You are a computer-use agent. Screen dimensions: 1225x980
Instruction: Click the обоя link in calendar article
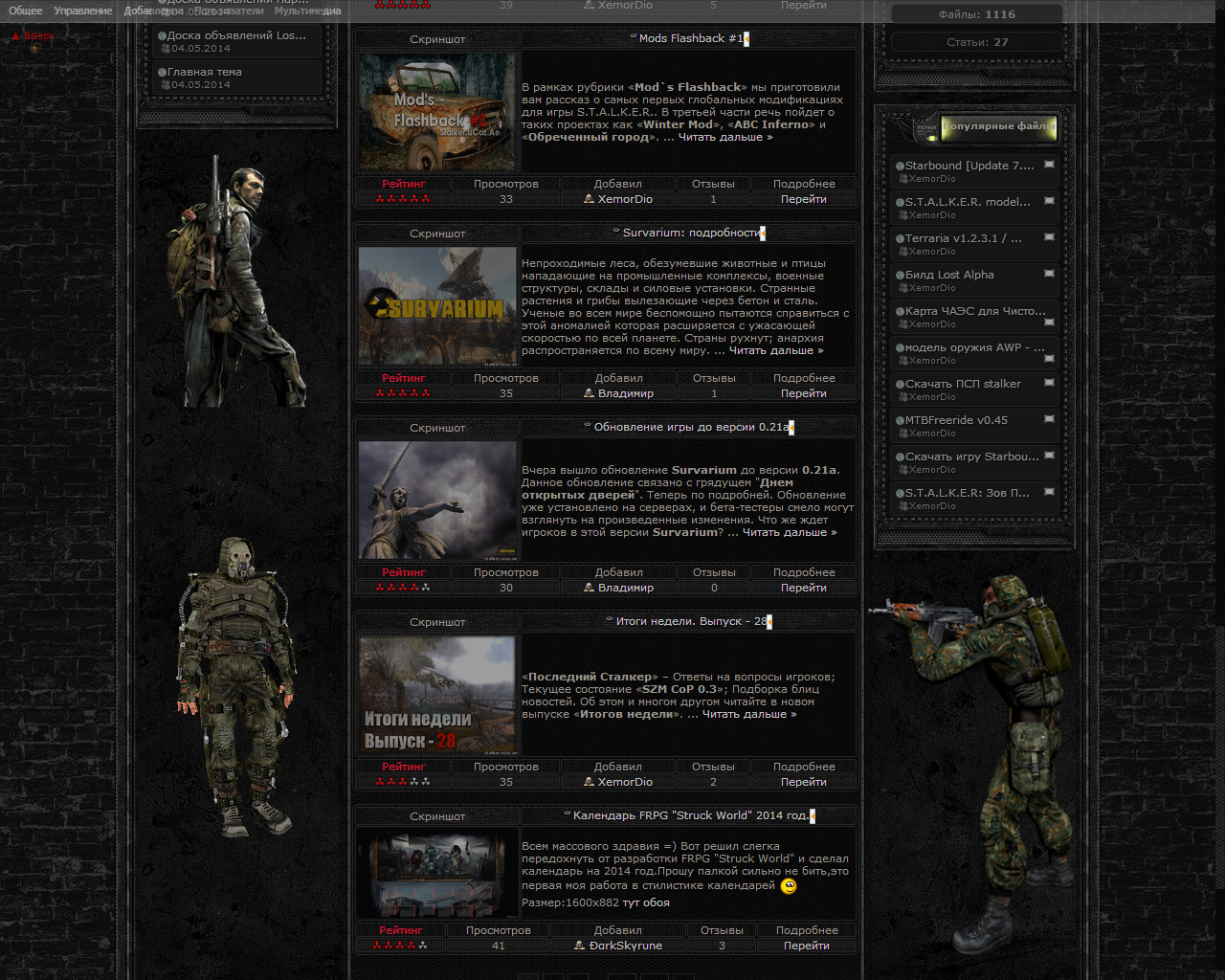coord(657,902)
